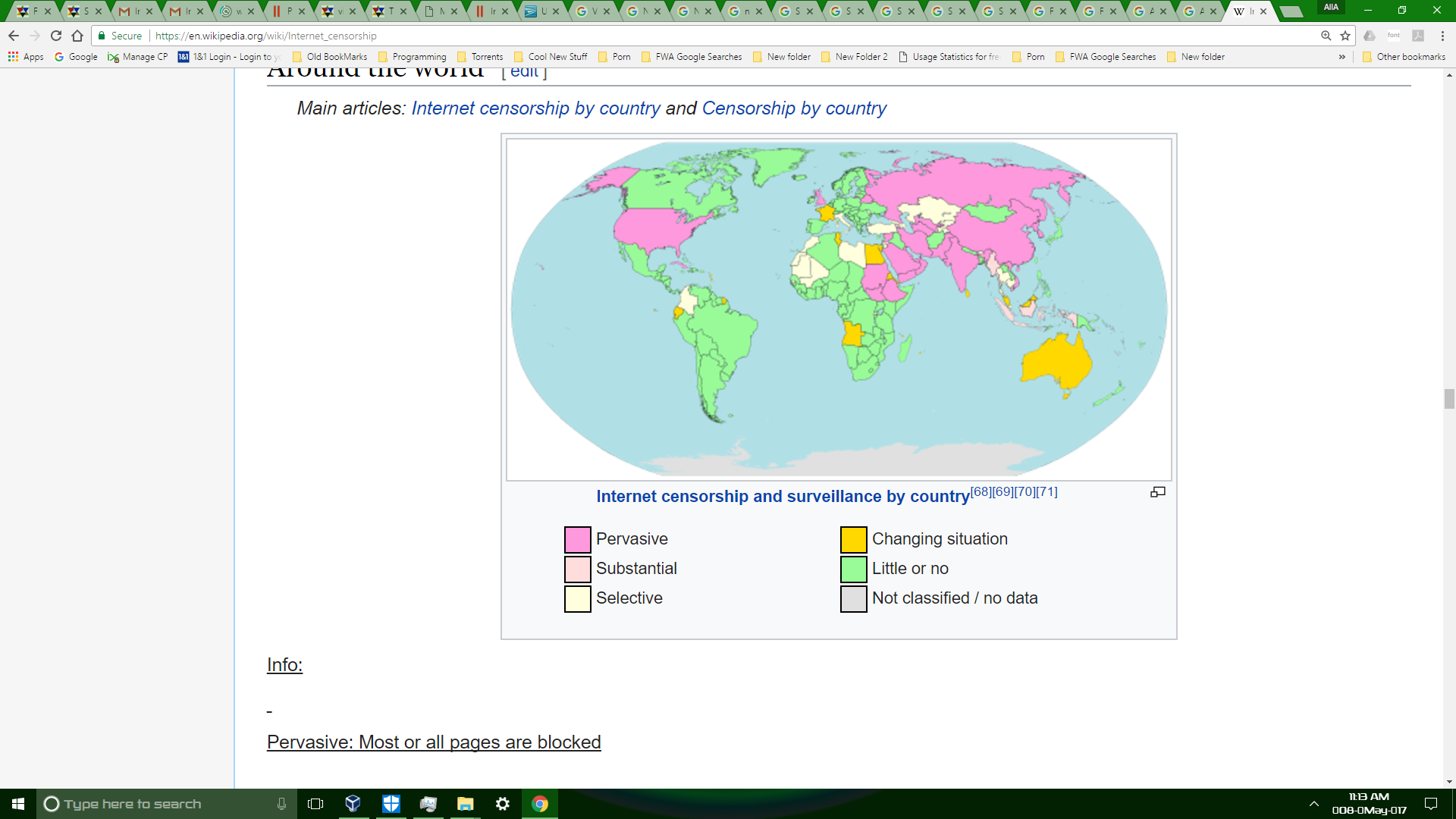This screenshot has width=1456, height=819.
Task: Open Internet censorship by country link
Action: tap(535, 108)
